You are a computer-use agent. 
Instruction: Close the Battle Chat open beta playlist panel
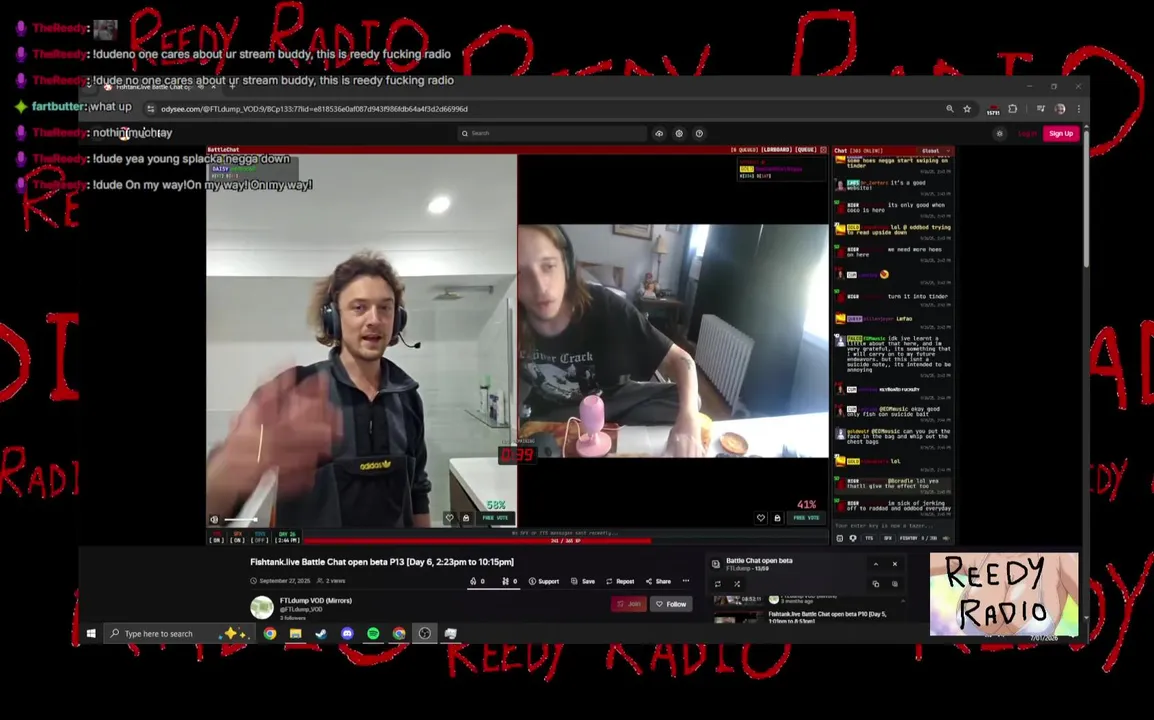895,564
